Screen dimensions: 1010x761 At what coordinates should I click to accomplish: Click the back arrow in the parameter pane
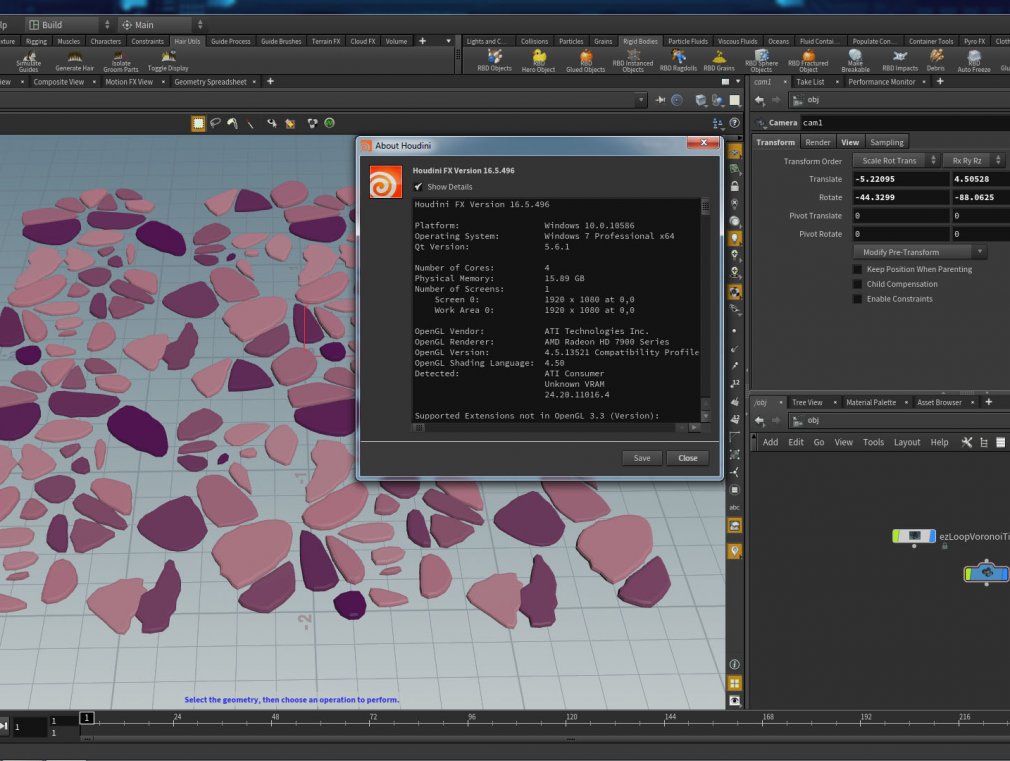759,100
